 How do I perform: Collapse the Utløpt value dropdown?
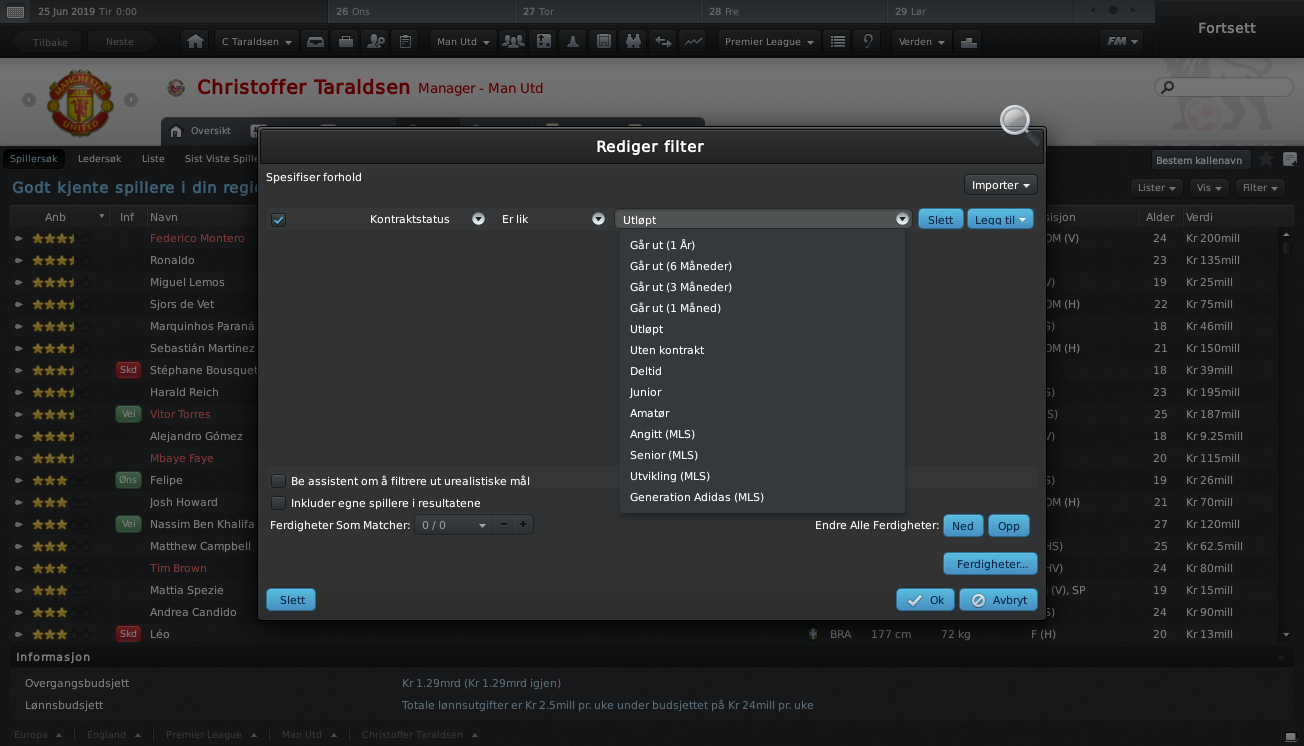(x=902, y=219)
